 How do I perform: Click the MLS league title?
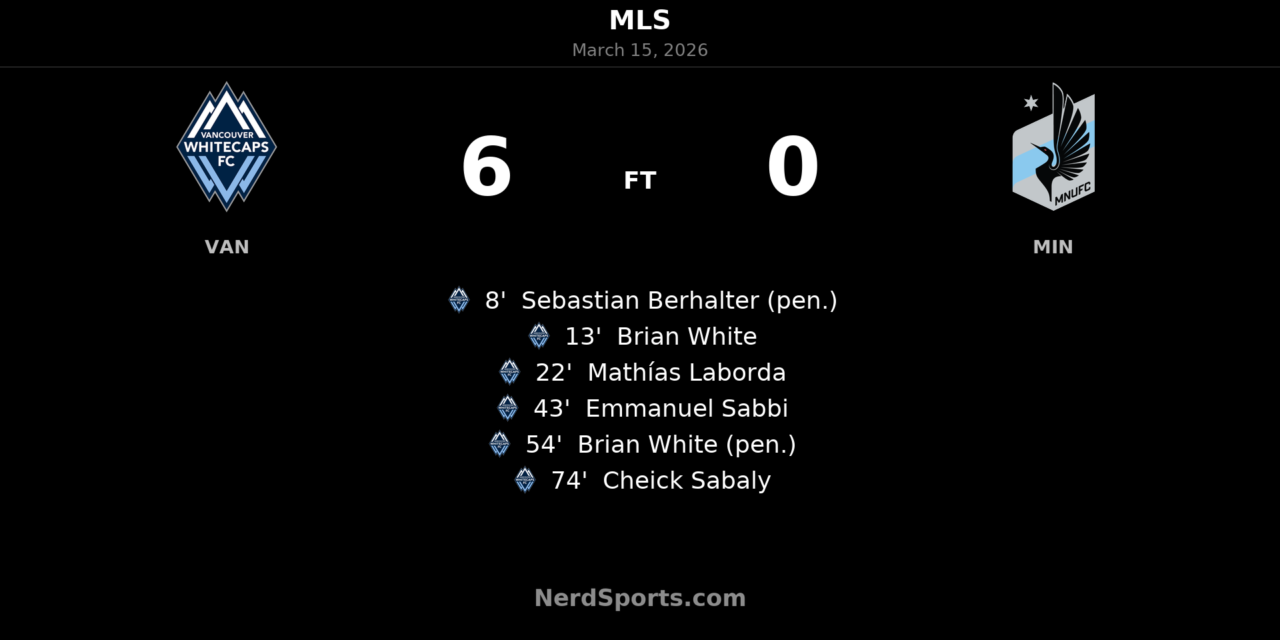[640, 20]
